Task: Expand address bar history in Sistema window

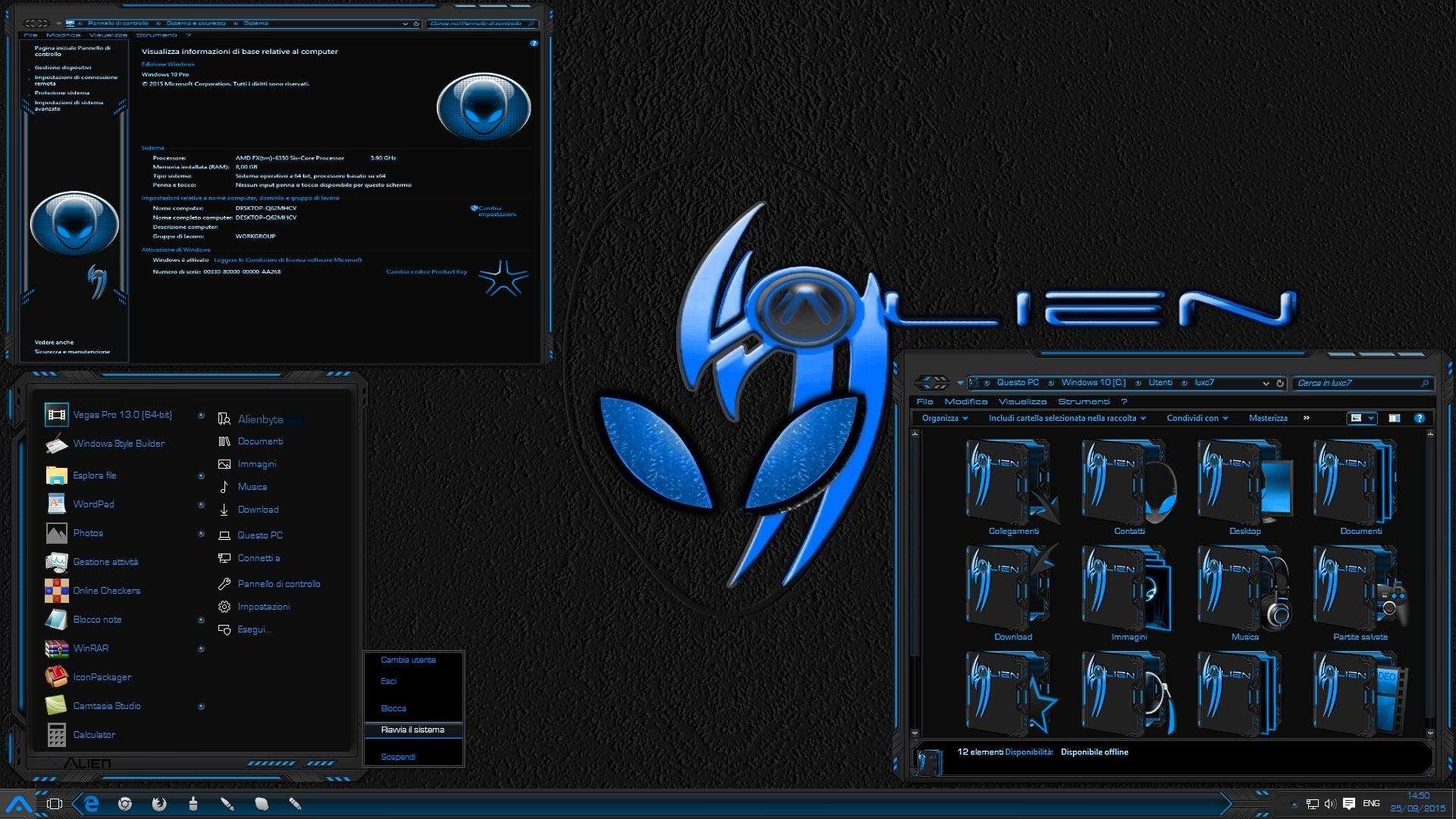Action: coord(405,24)
